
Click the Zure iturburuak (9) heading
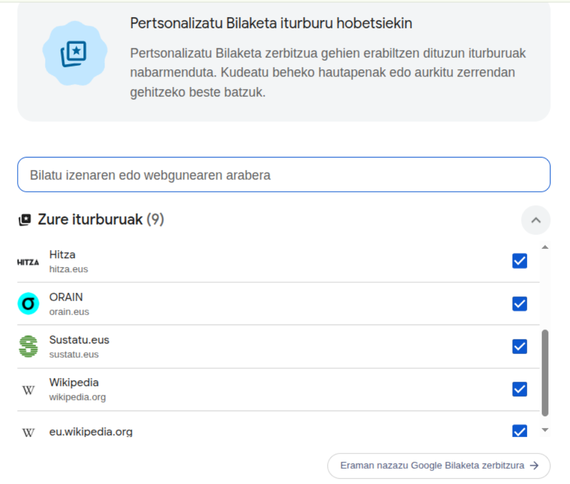[x=101, y=220]
